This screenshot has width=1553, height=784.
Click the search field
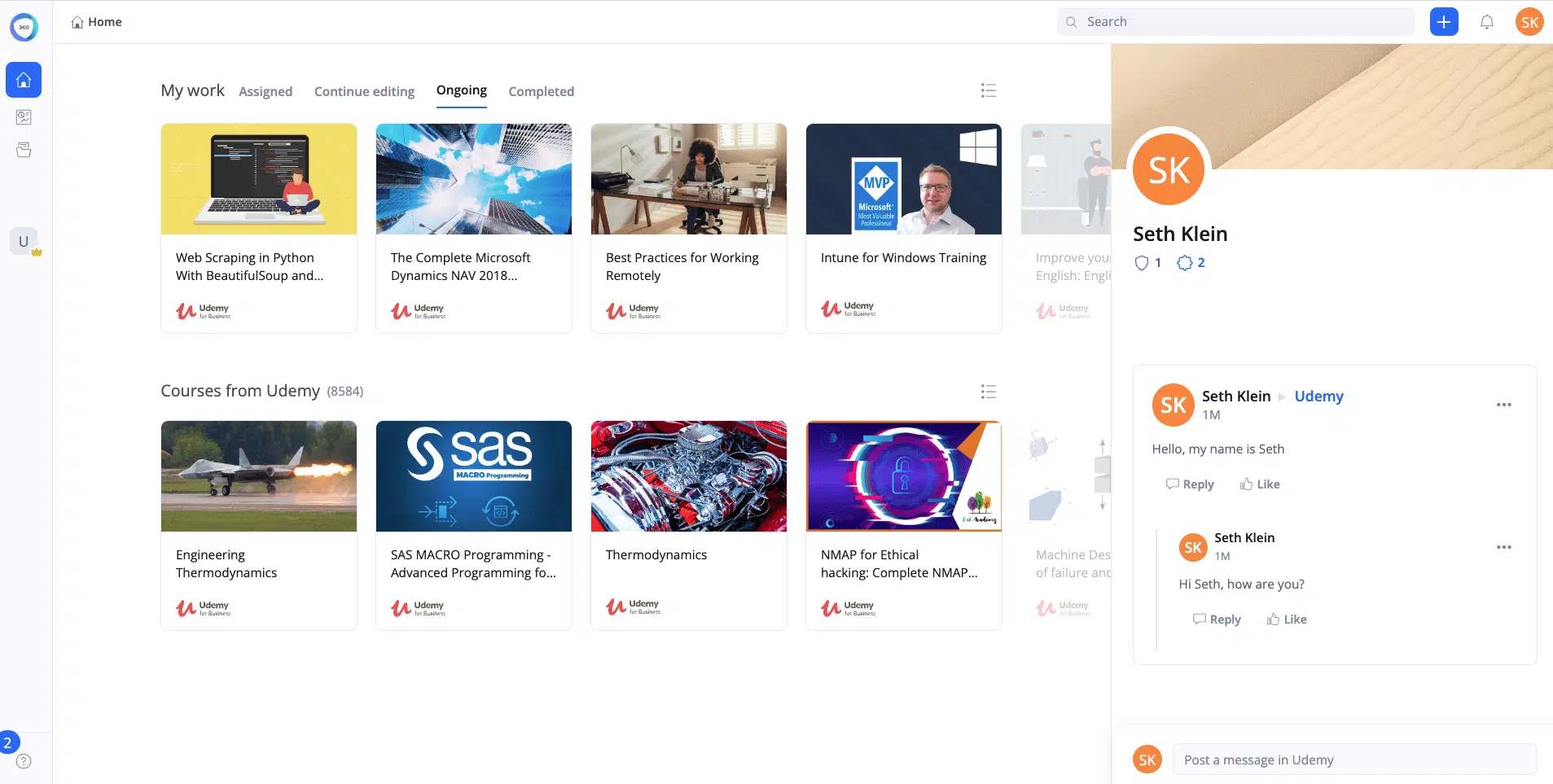click(1236, 22)
